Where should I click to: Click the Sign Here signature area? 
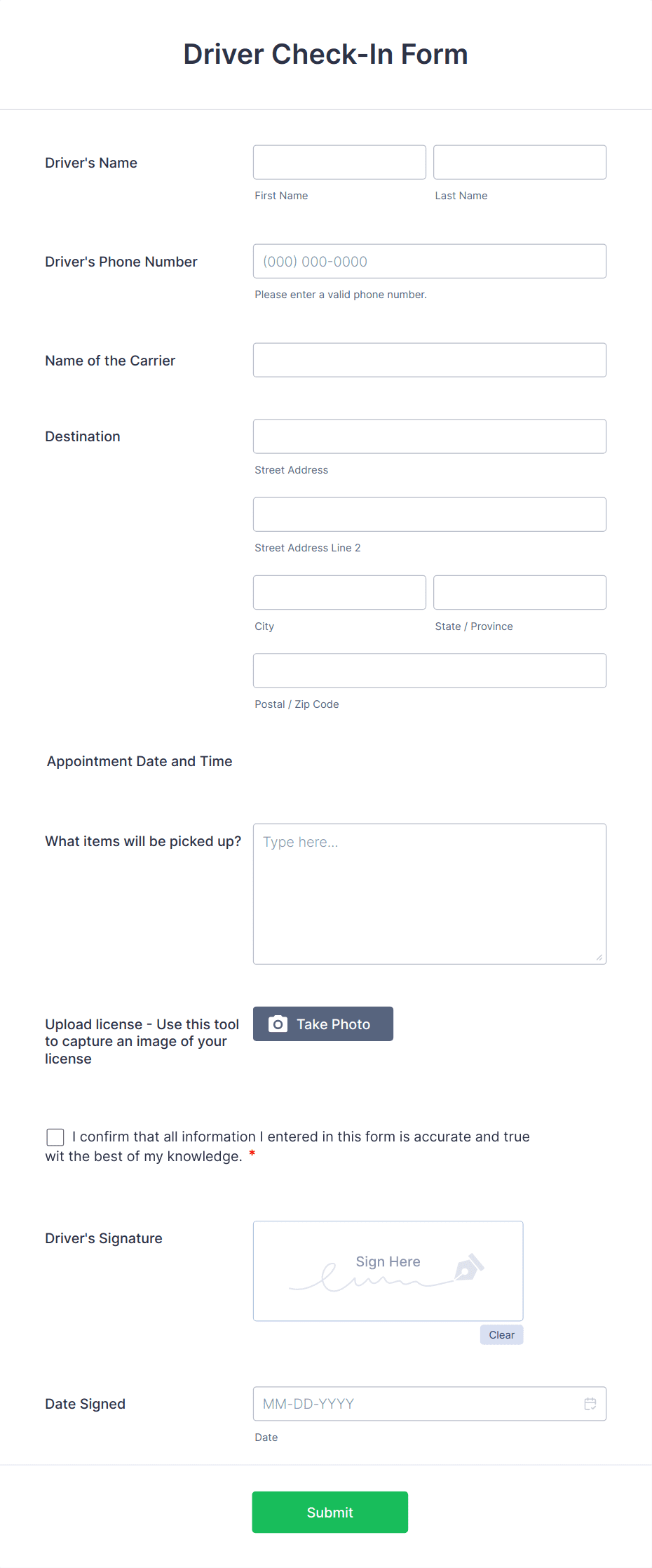(x=388, y=1270)
